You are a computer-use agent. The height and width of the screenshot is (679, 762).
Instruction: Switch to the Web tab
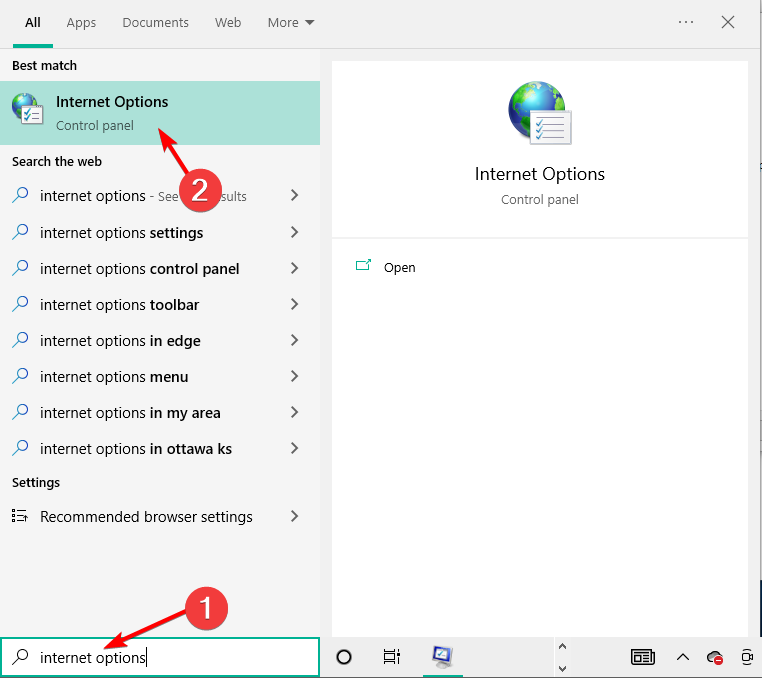coord(228,23)
